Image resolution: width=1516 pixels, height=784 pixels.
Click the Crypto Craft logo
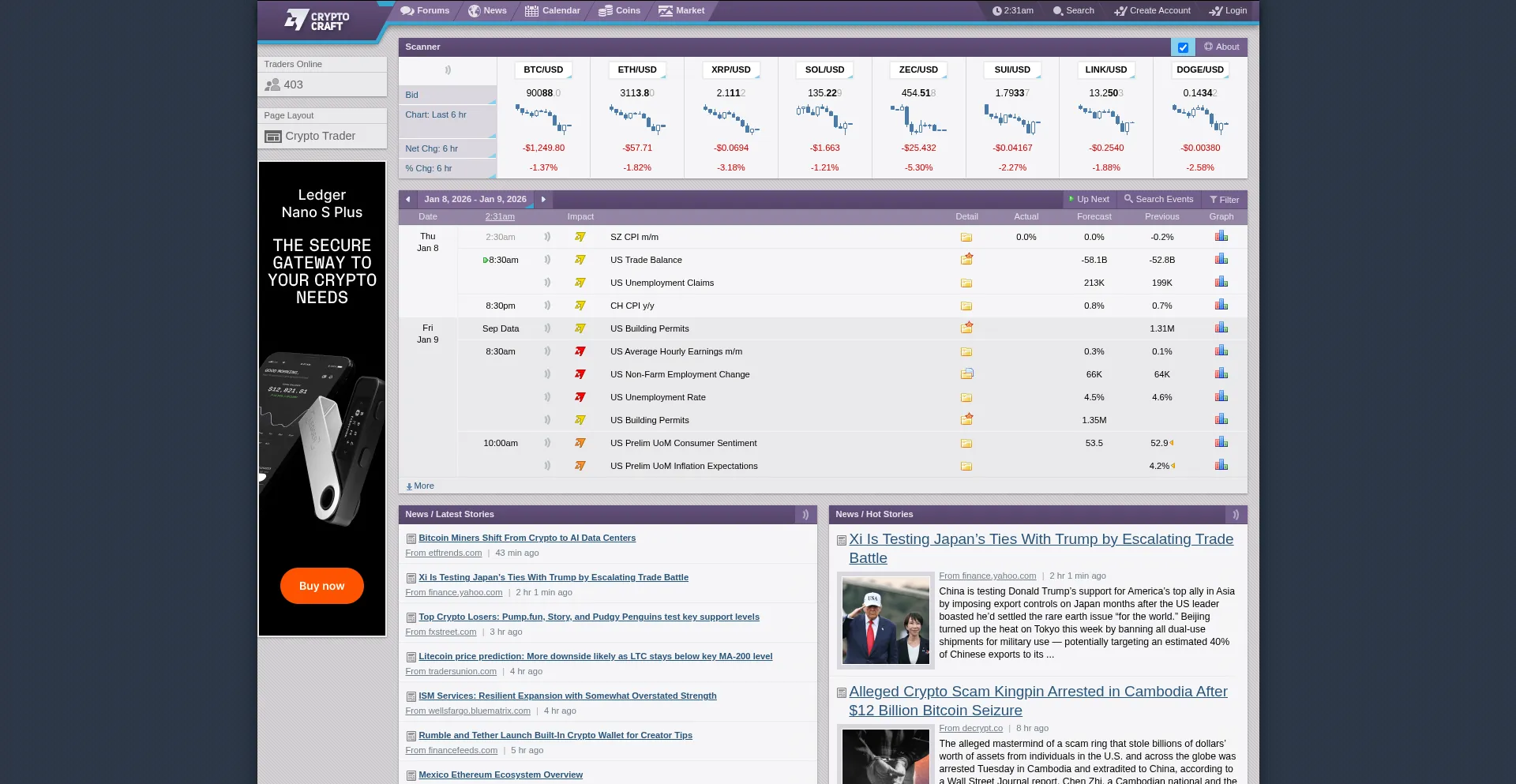tap(317, 21)
